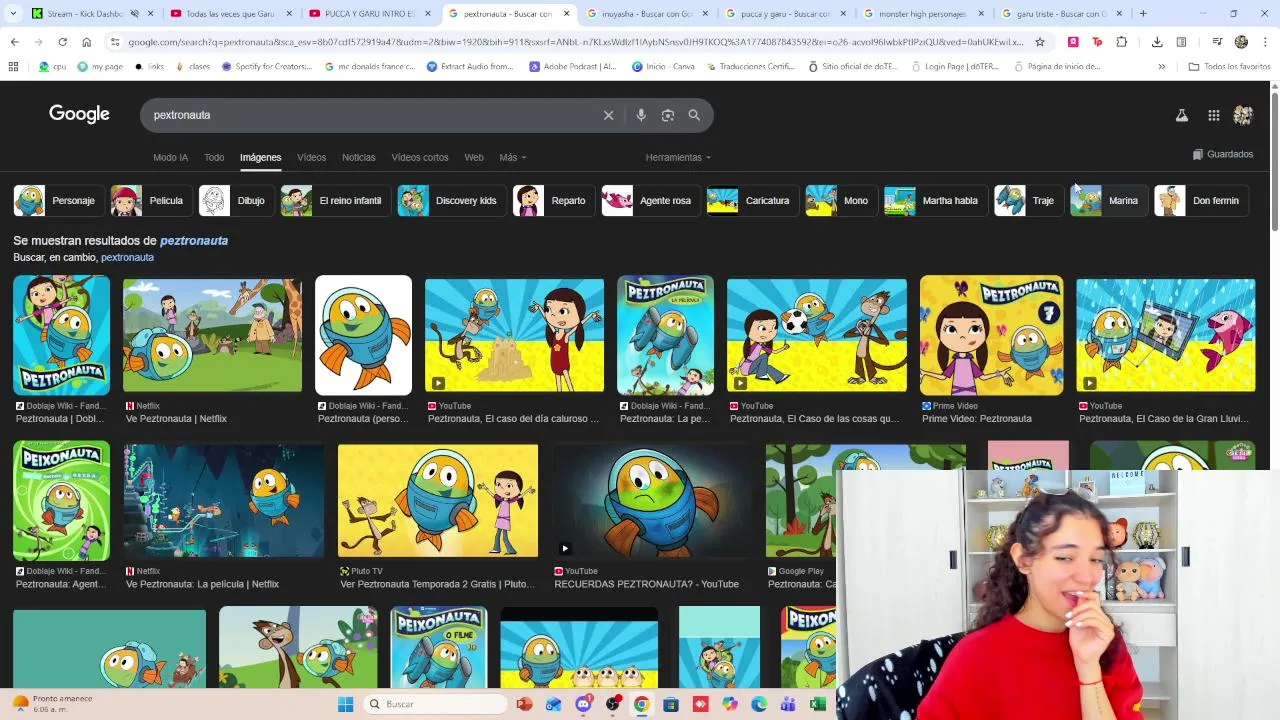Bookmark this page with the star icon
This screenshot has width=1280, height=720.
tap(1040, 42)
